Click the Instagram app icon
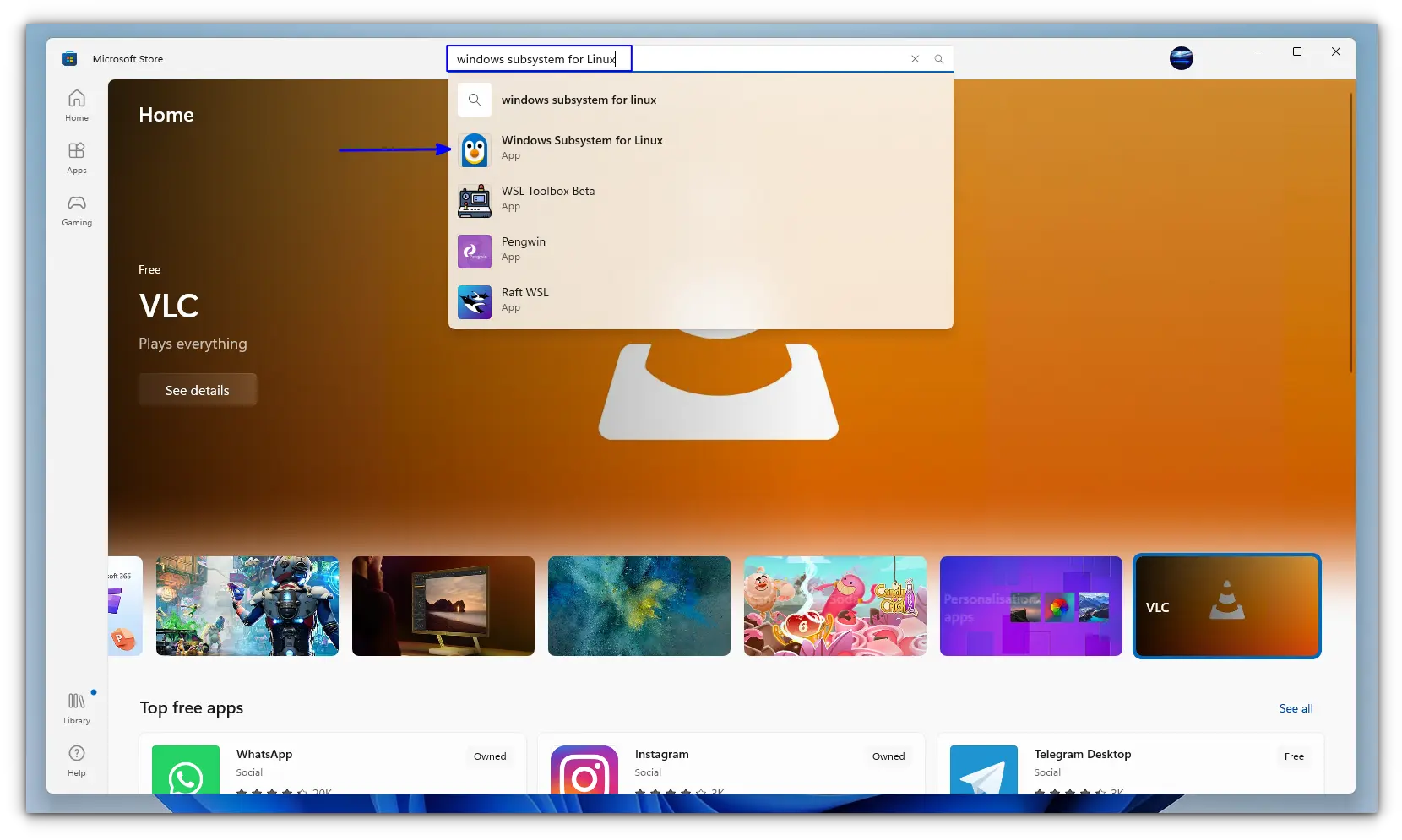This screenshot has width=1402, height=840. [584, 770]
